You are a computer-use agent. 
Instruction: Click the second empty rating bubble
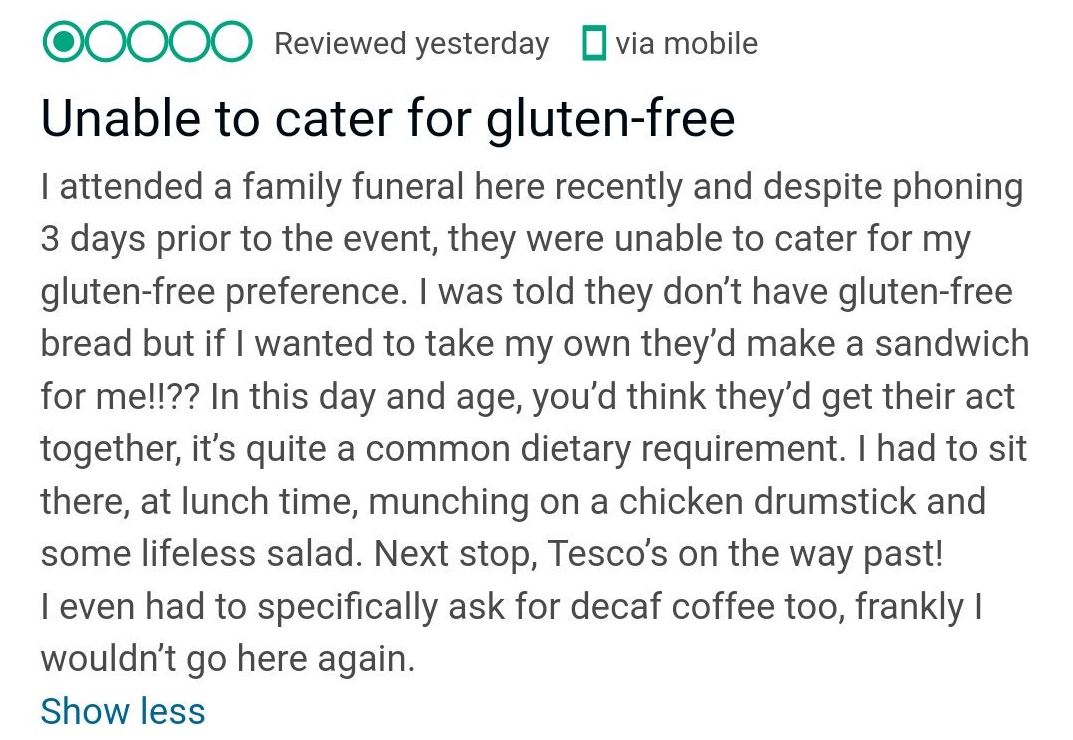point(105,42)
